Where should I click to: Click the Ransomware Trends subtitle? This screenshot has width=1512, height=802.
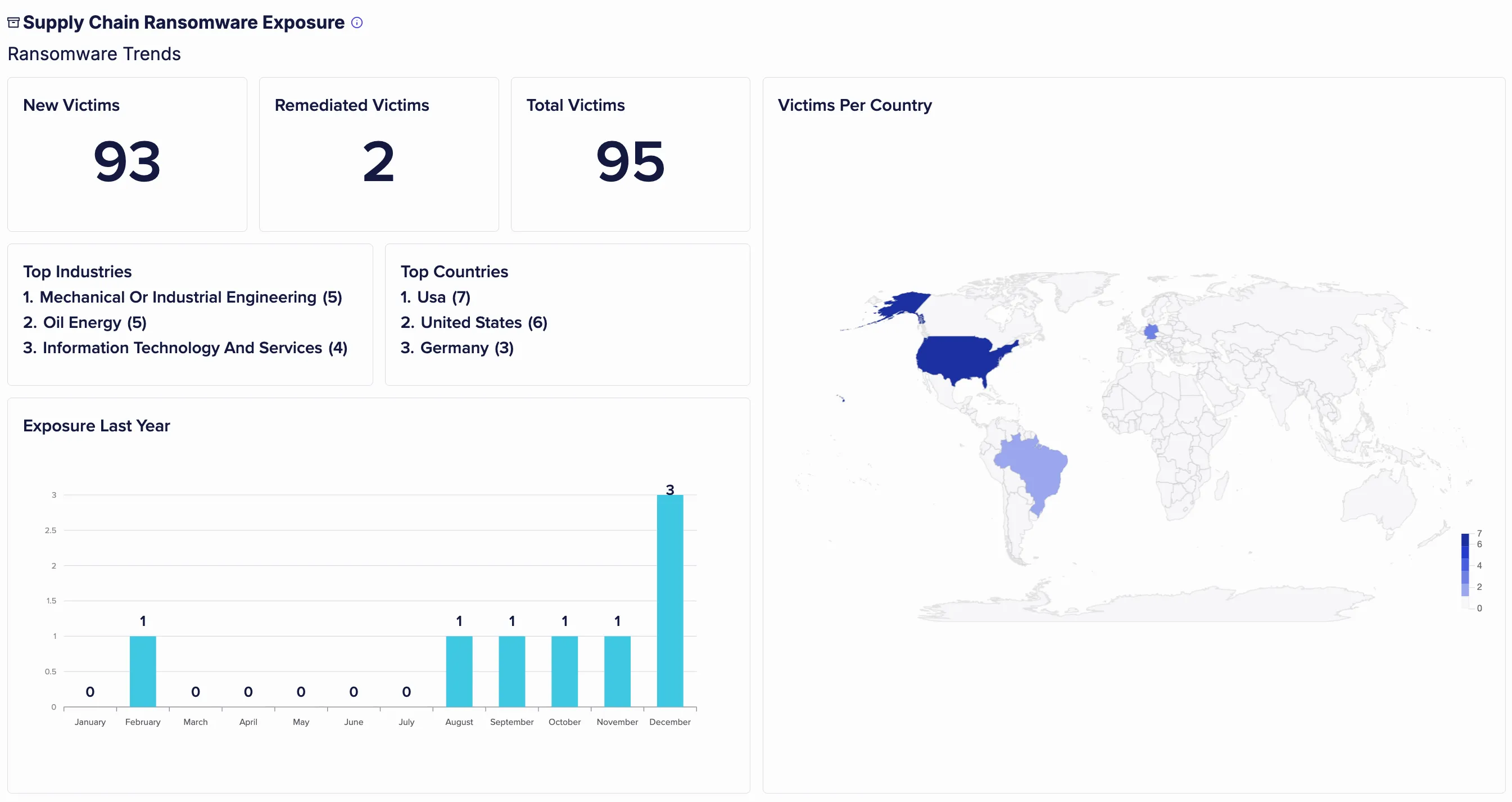(x=94, y=54)
